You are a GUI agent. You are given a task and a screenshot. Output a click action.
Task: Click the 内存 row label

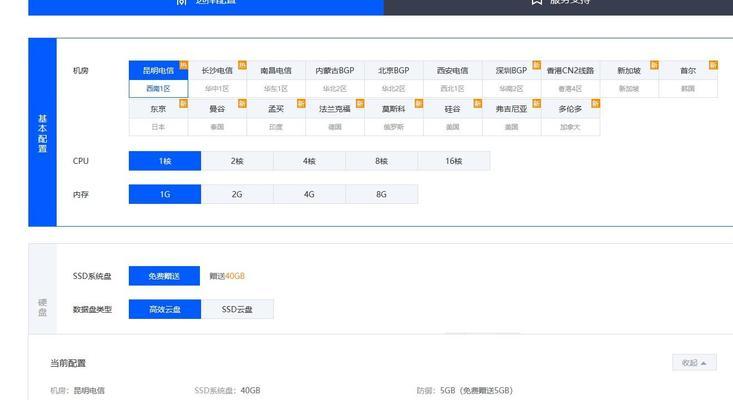(x=81, y=194)
